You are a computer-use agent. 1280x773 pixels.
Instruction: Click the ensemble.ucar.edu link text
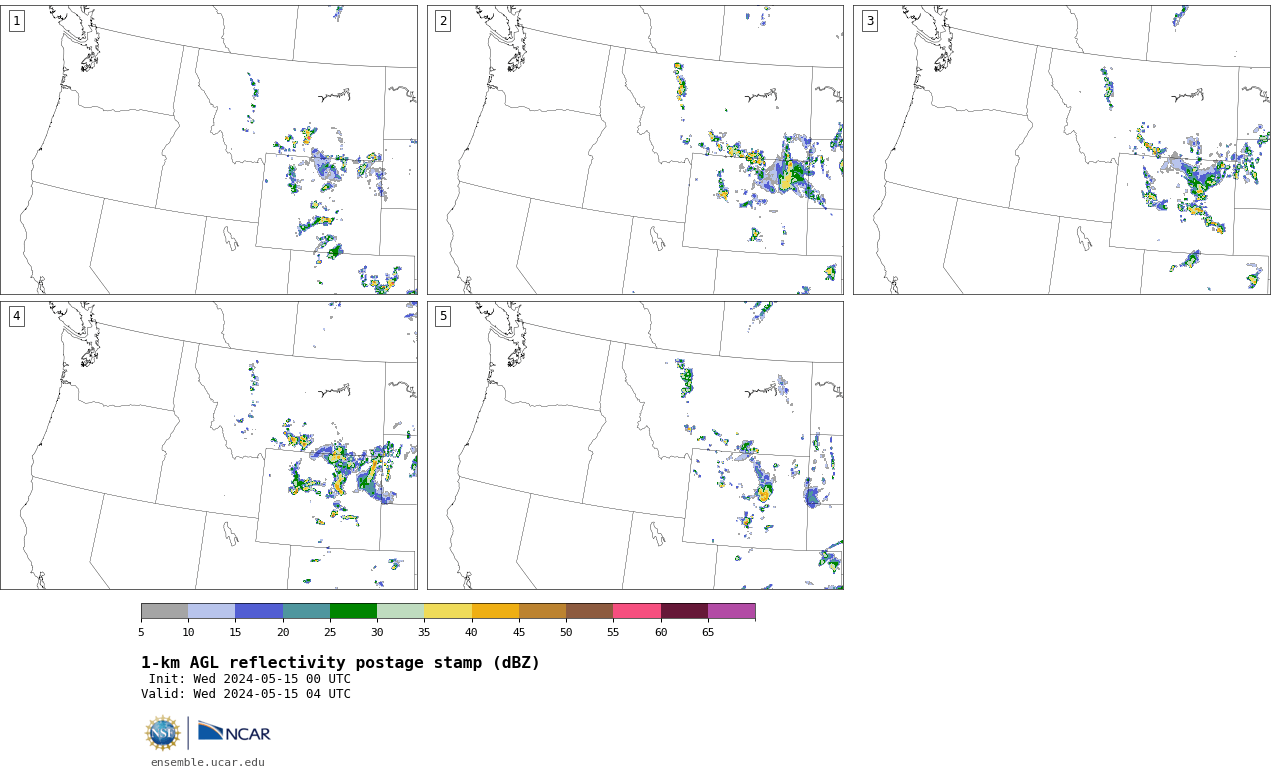pyautogui.click(x=208, y=762)
